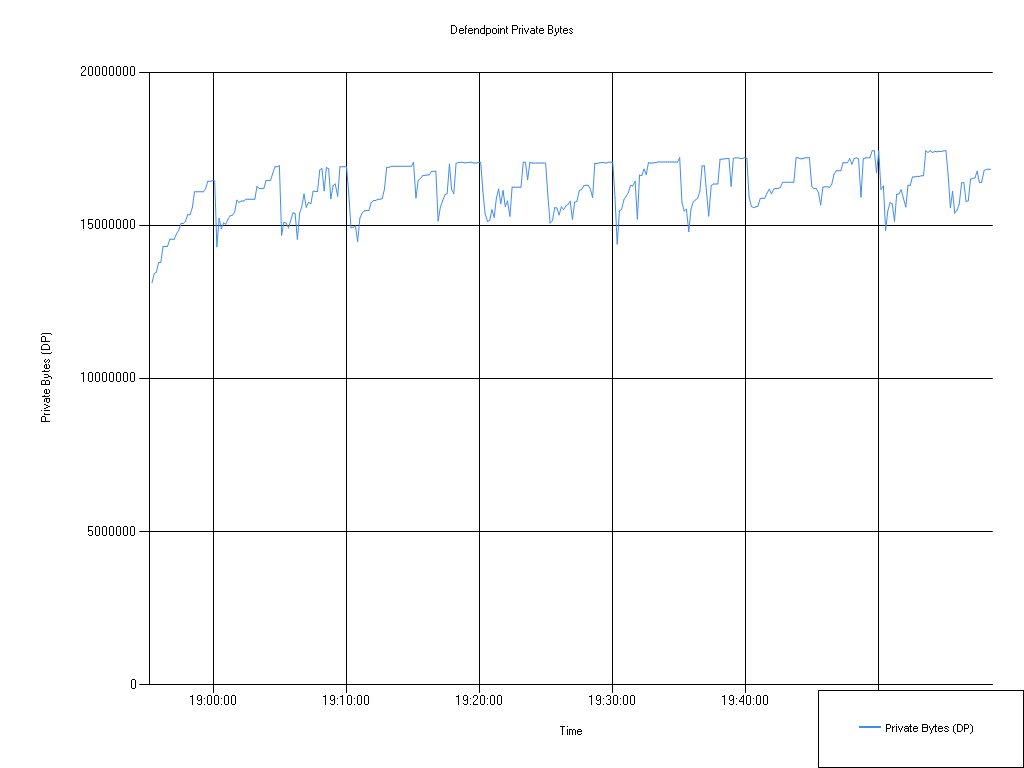Viewport: 1024px width, 768px height.
Task: Click the blue line sample in legend
Action: [871, 727]
